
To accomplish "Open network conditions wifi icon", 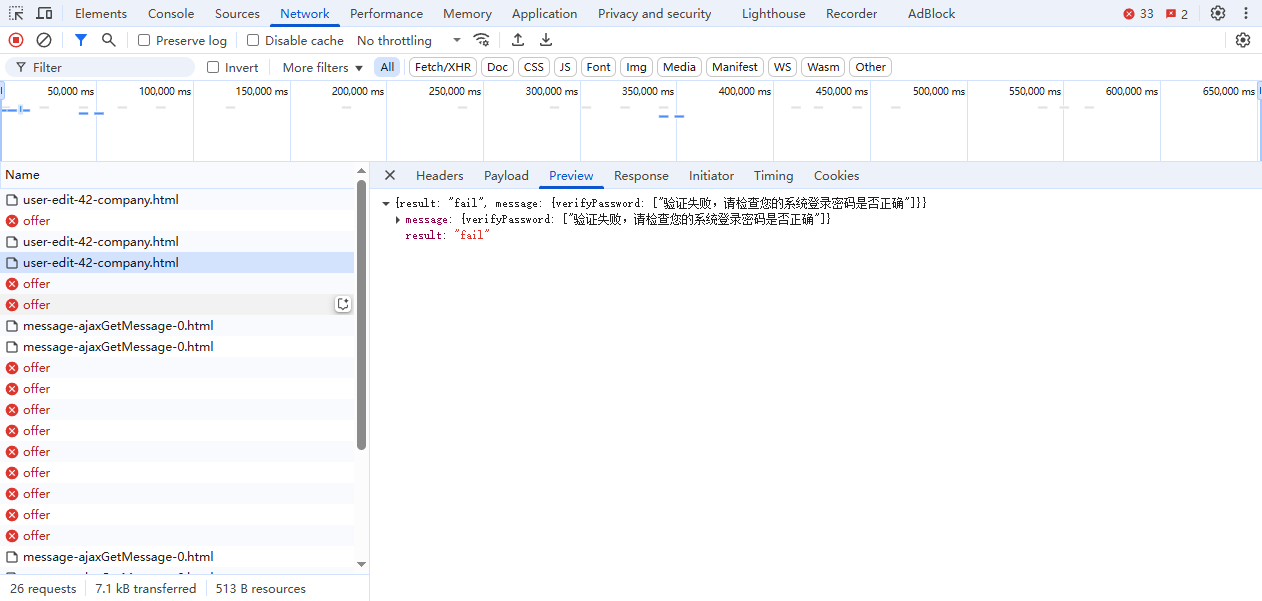I will pyautogui.click(x=482, y=40).
